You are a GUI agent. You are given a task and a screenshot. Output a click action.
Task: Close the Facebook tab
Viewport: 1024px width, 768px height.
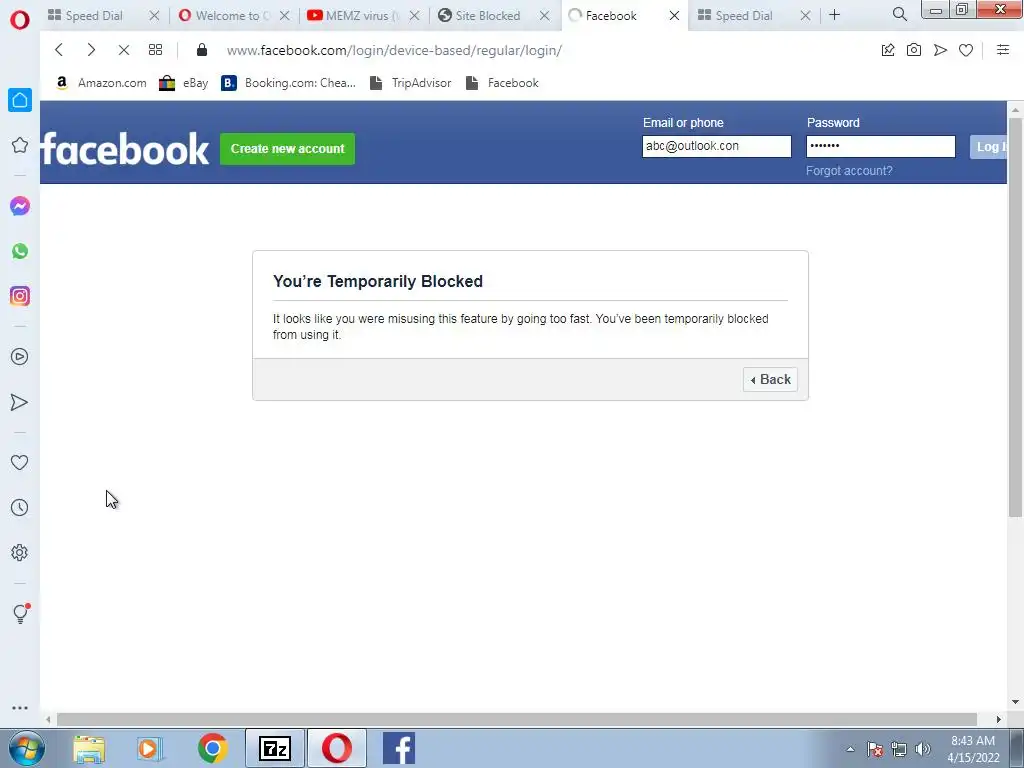(675, 16)
